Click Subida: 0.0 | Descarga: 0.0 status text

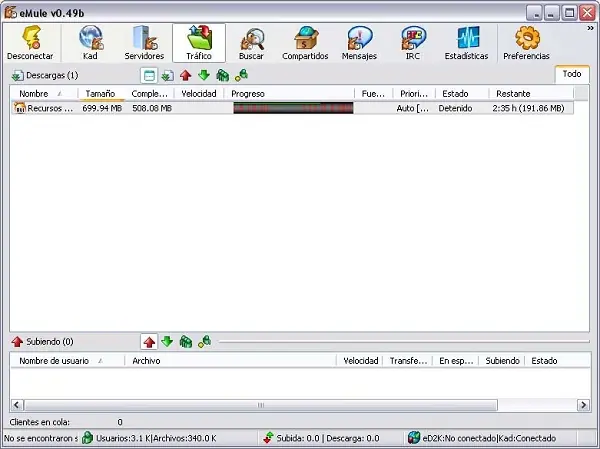[x=328, y=438]
